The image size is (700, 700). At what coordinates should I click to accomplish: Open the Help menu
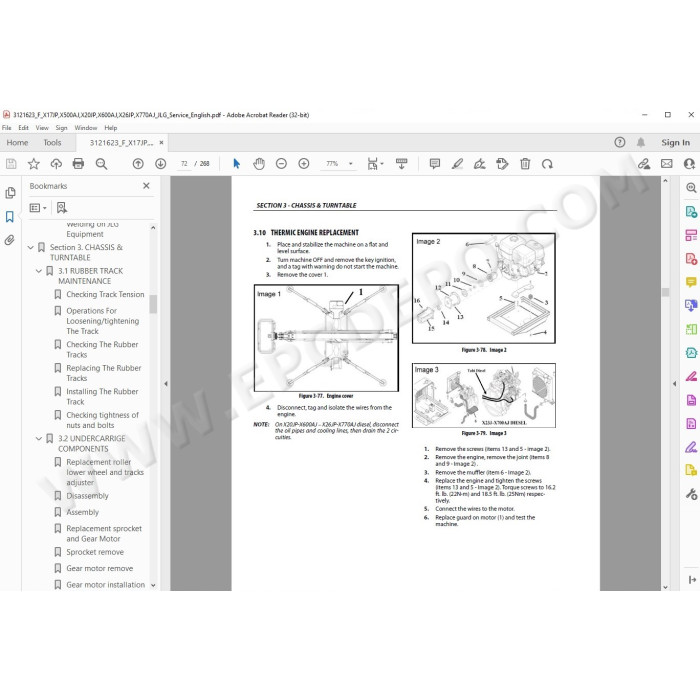click(x=111, y=128)
